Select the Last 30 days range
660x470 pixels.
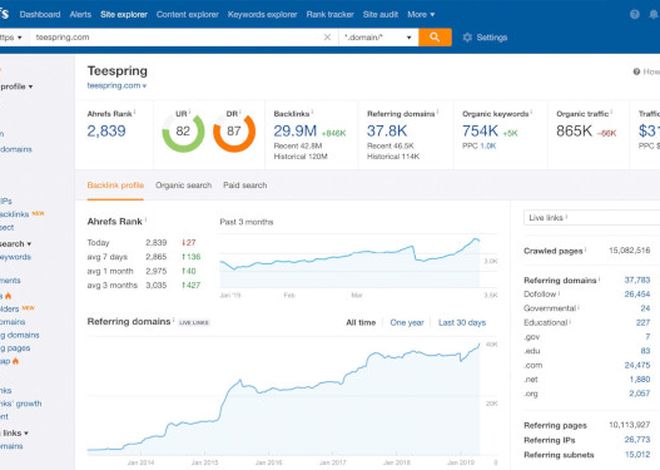click(x=462, y=323)
